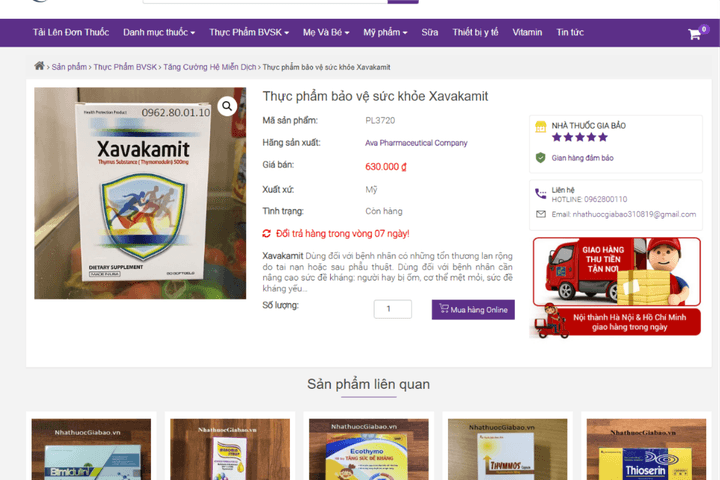Click the hotline number 0962800110

click(x=605, y=199)
